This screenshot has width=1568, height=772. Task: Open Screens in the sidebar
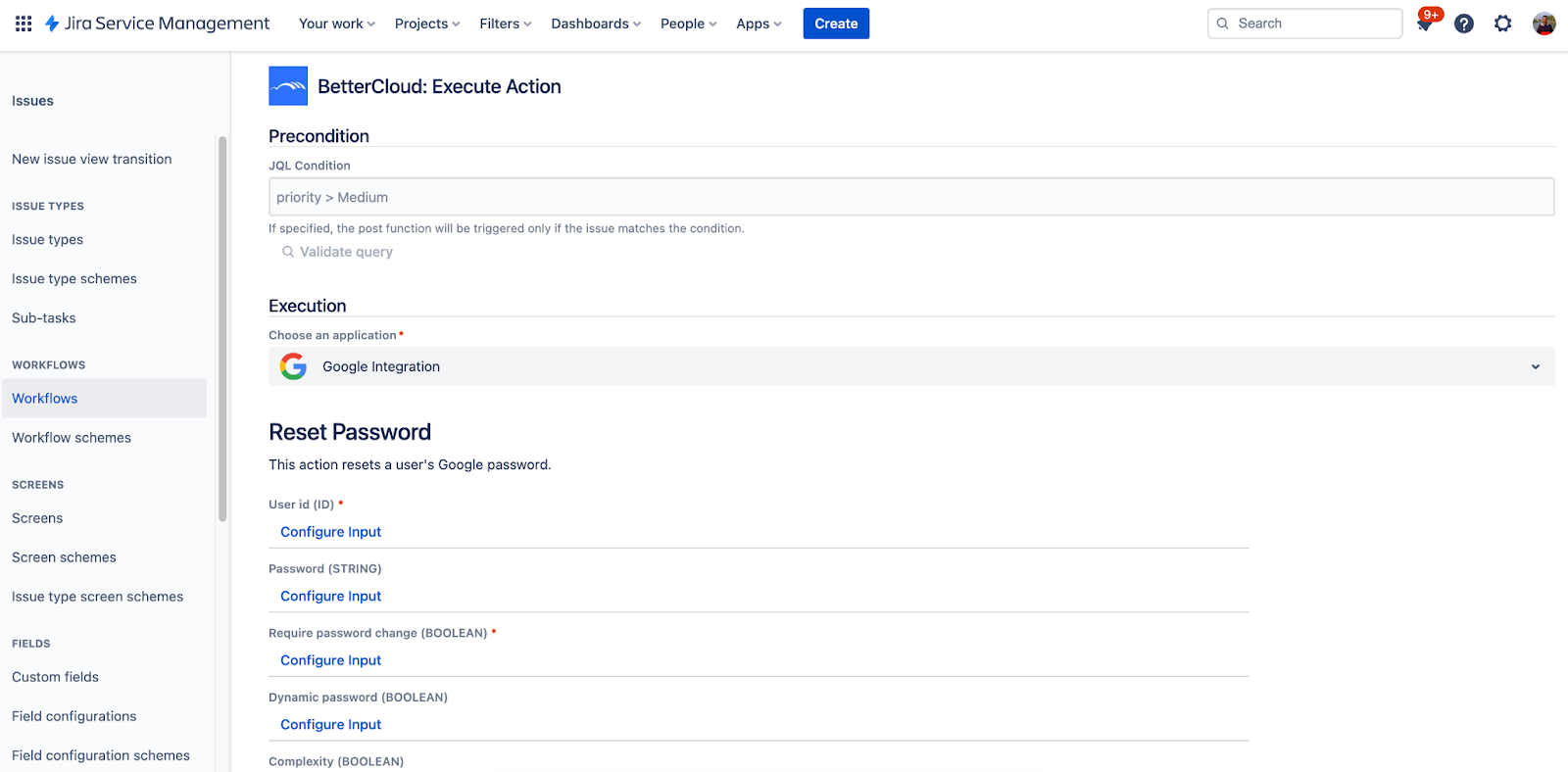[37, 518]
